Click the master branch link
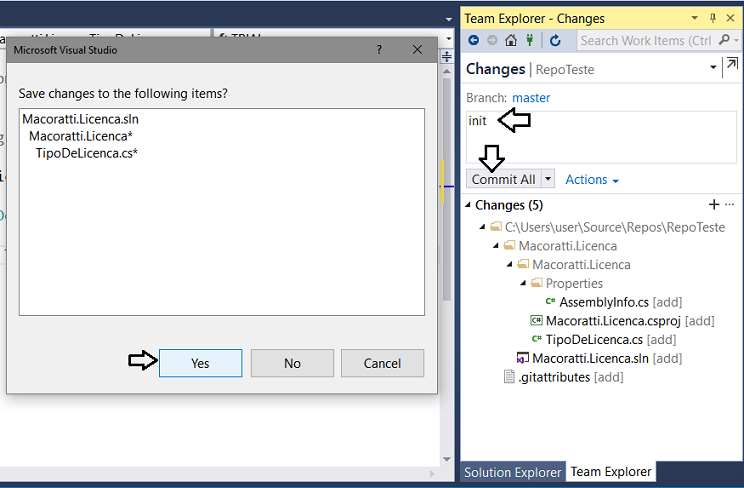This screenshot has width=744, height=488. pos(531,98)
